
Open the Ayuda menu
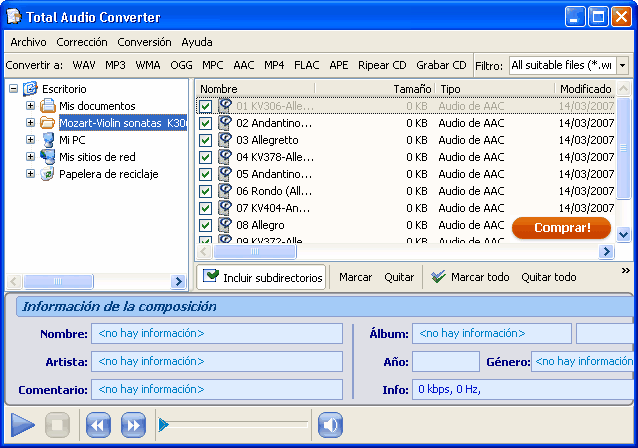197,42
